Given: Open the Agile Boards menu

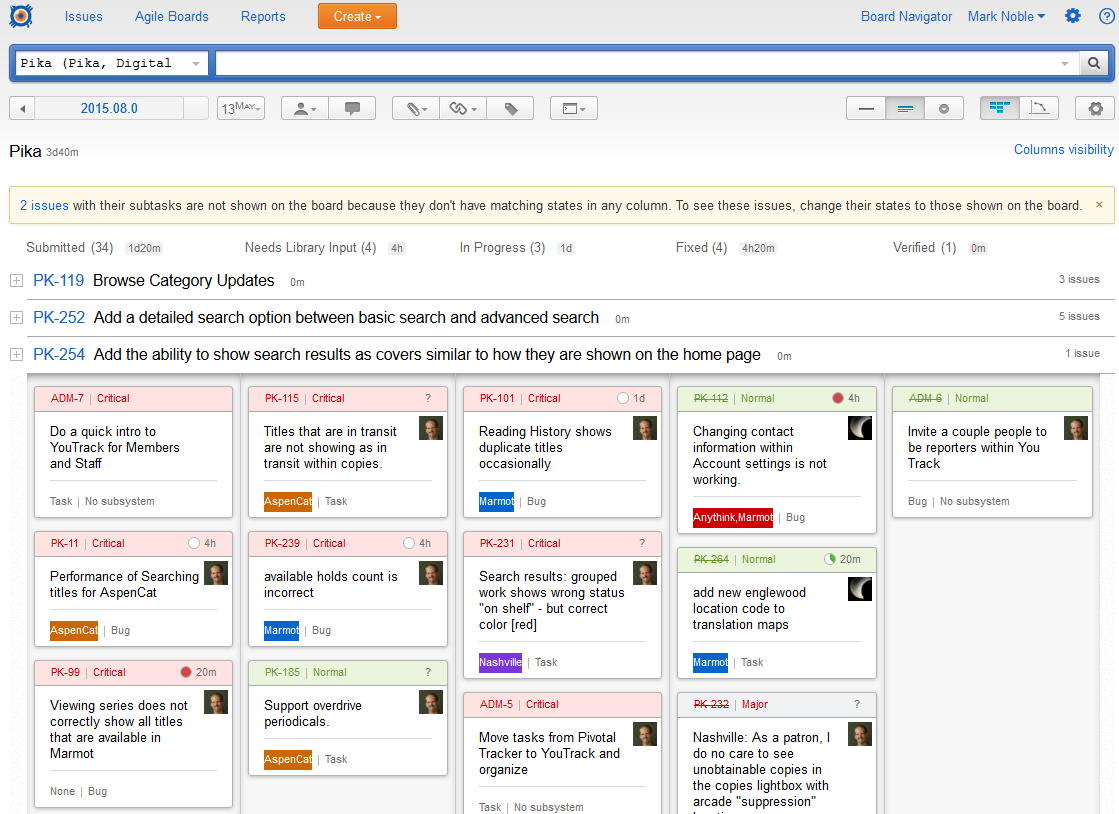Looking at the screenshot, I should (x=172, y=16).
